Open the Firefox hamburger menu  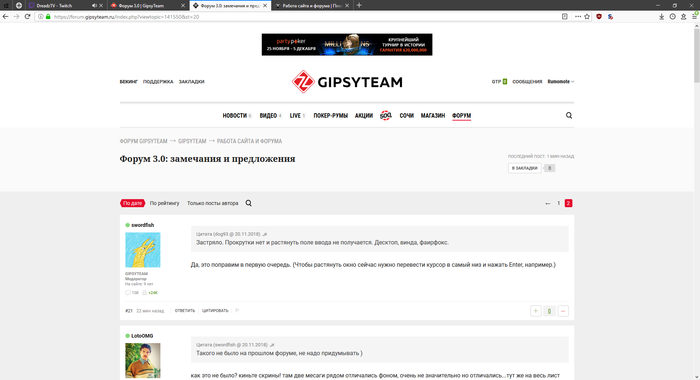click(695, 17)
